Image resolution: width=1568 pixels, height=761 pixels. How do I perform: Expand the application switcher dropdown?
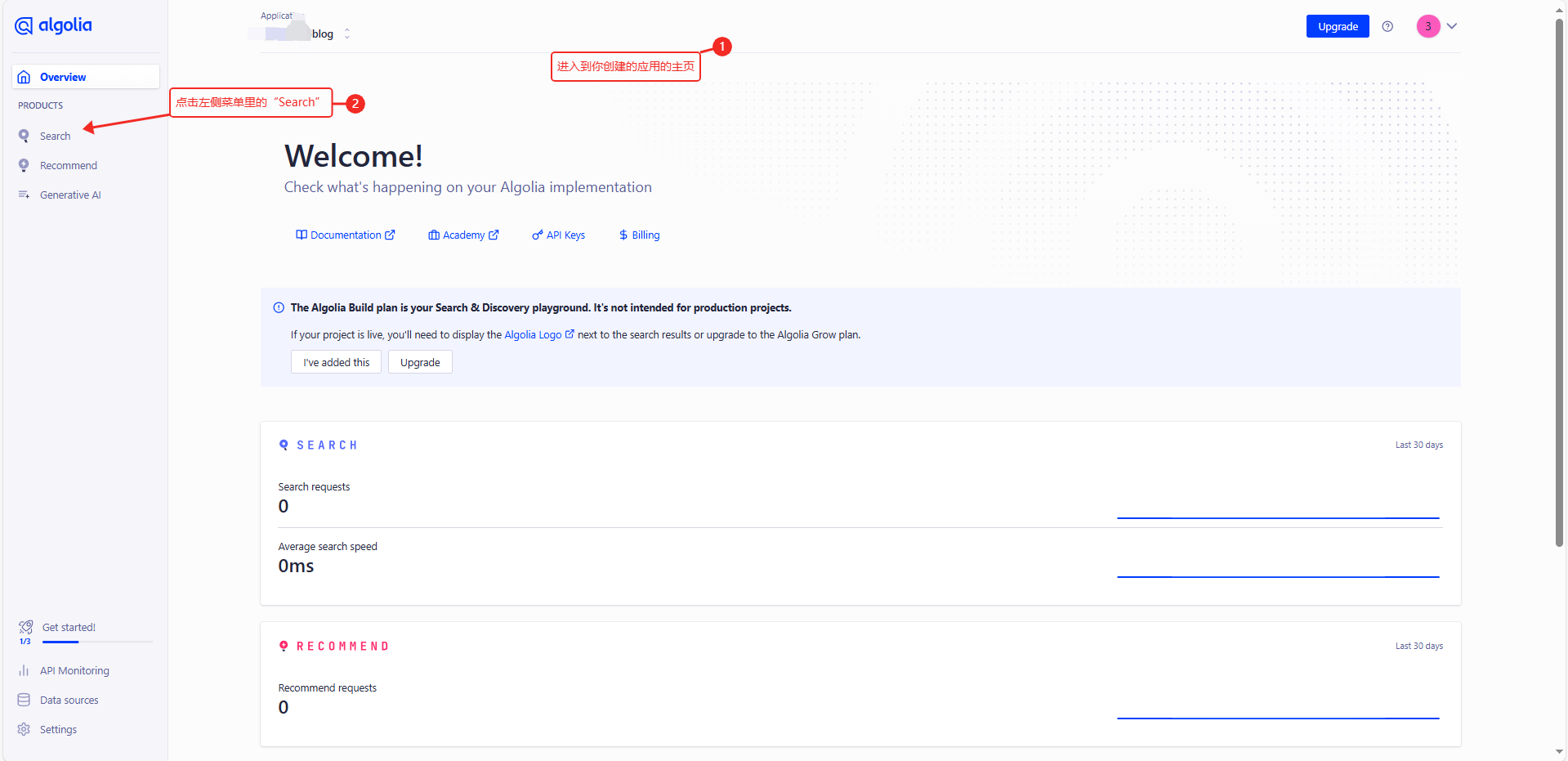tap(346, 34)
